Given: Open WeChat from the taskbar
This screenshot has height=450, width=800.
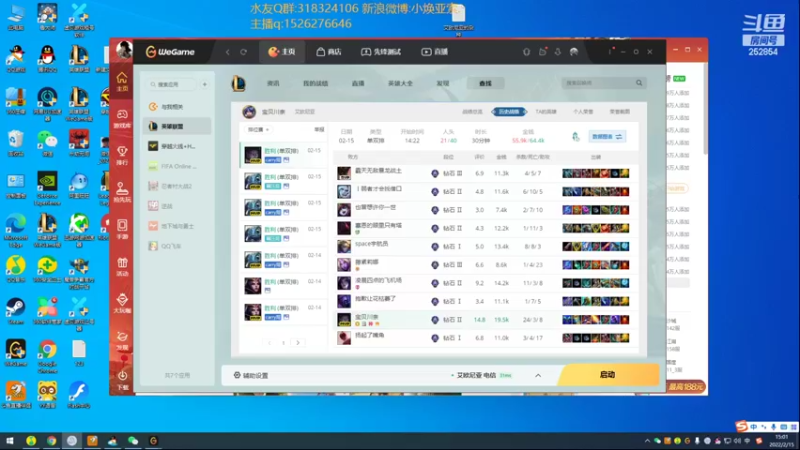Looking at the screenshot, I should (133, 441).
